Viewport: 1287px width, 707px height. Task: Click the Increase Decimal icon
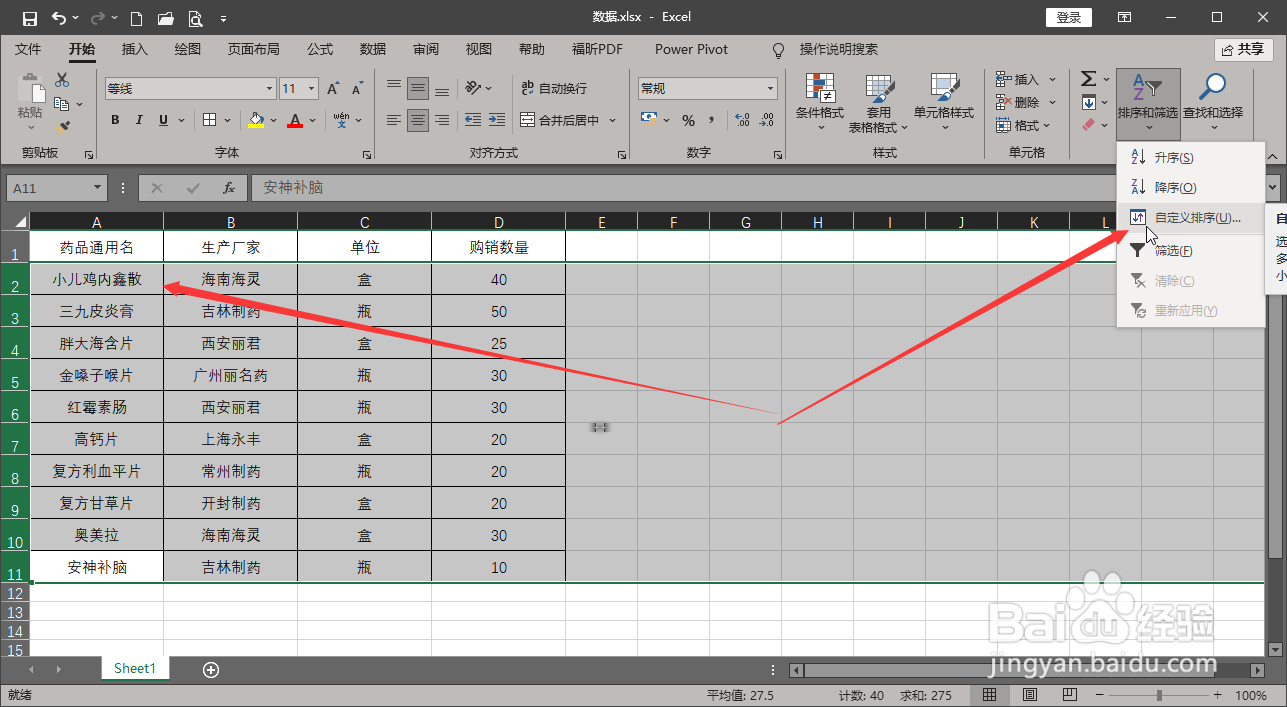pyautogui.click(x=742, y=120)
